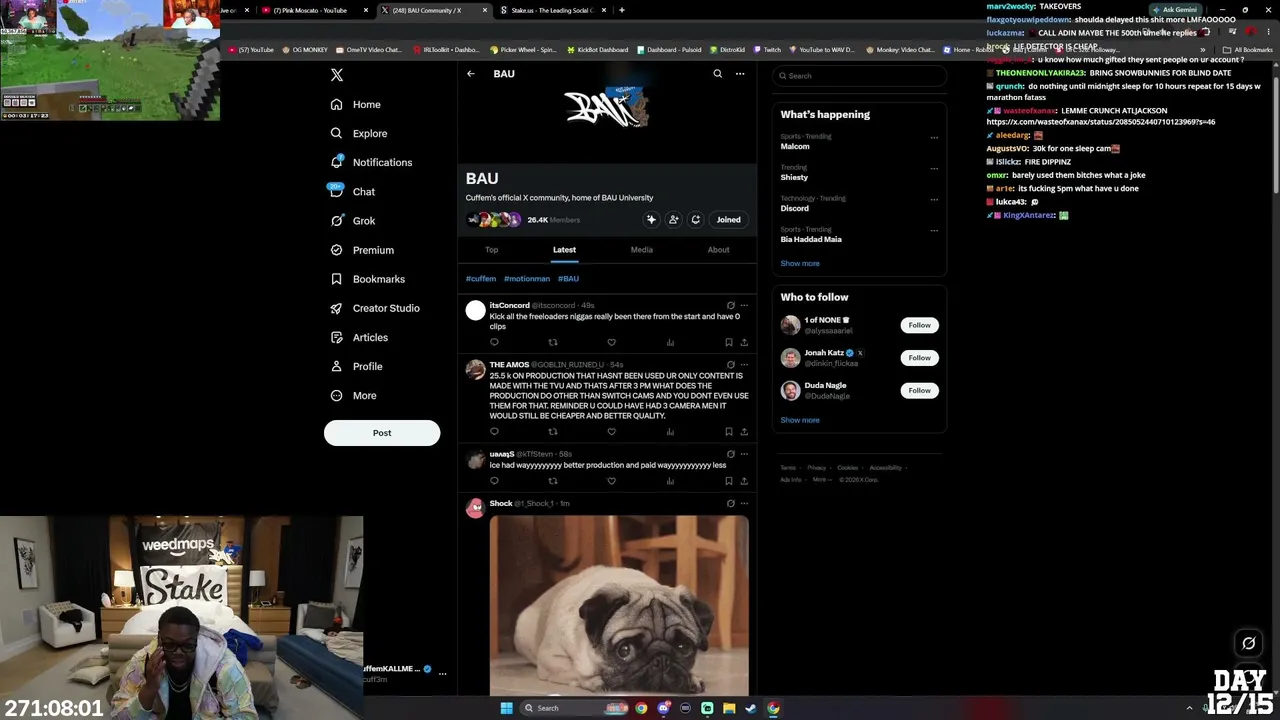This screenshot has width=1280, height=720.
Task: Click the Profile sidebar icon
Action: pyautogui.click(x=336, y=366)
